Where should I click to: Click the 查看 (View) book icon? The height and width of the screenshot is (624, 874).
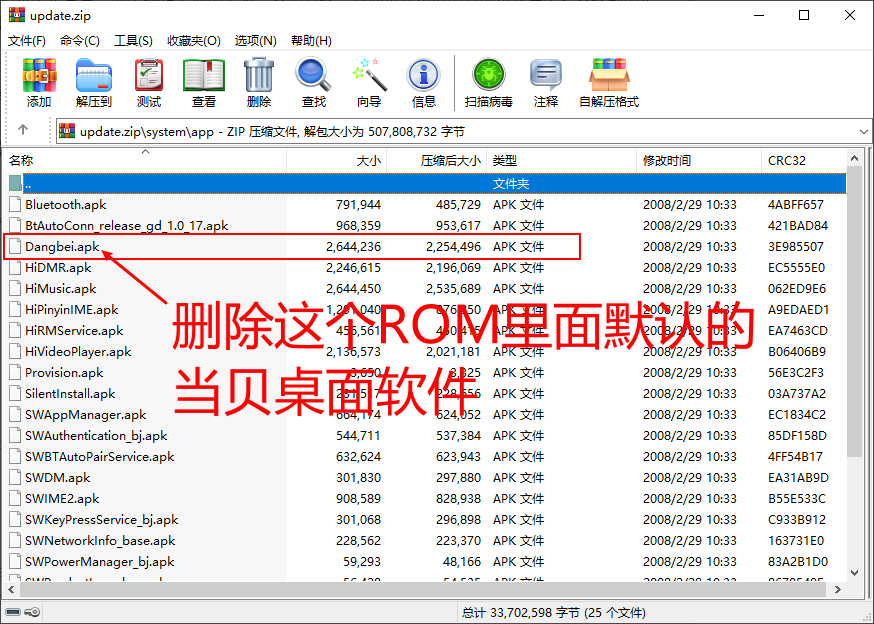coord(203,75)
